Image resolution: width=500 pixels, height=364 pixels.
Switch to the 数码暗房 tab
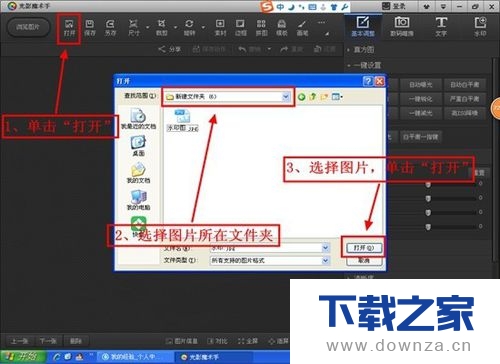(402, 26)
